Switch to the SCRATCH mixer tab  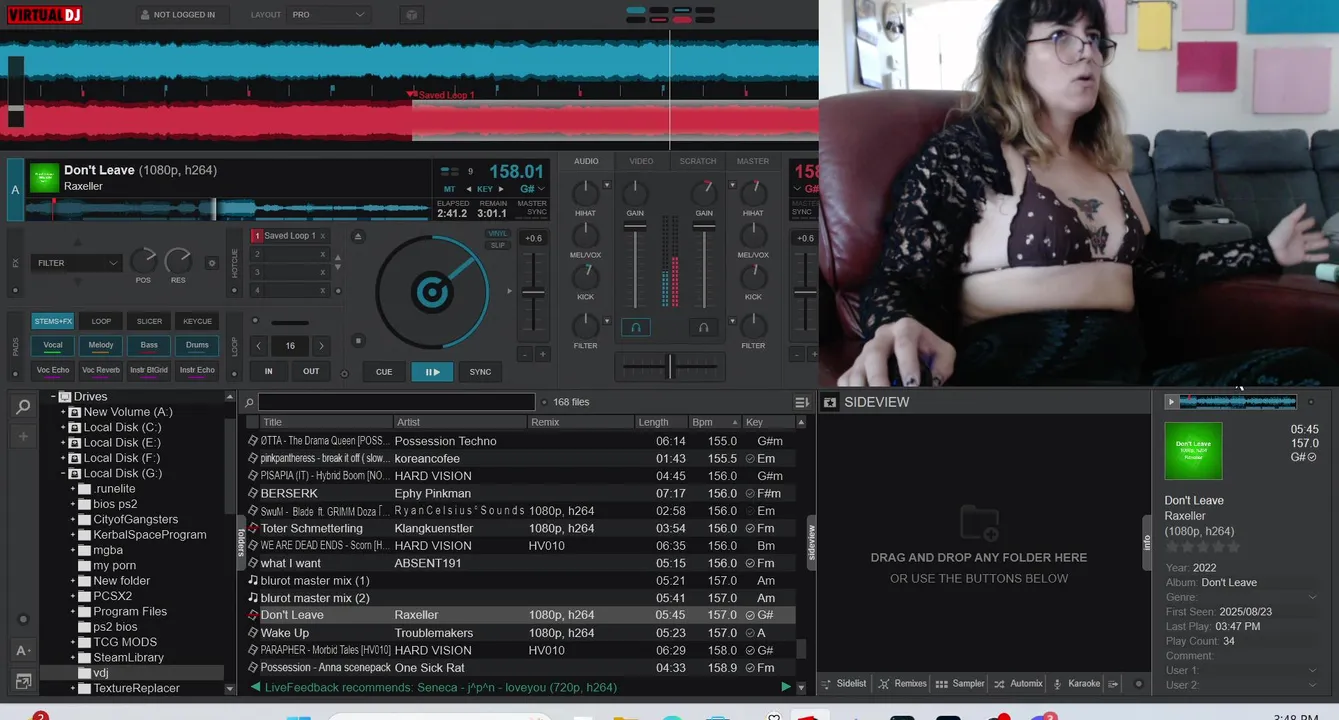click(698, 161)
